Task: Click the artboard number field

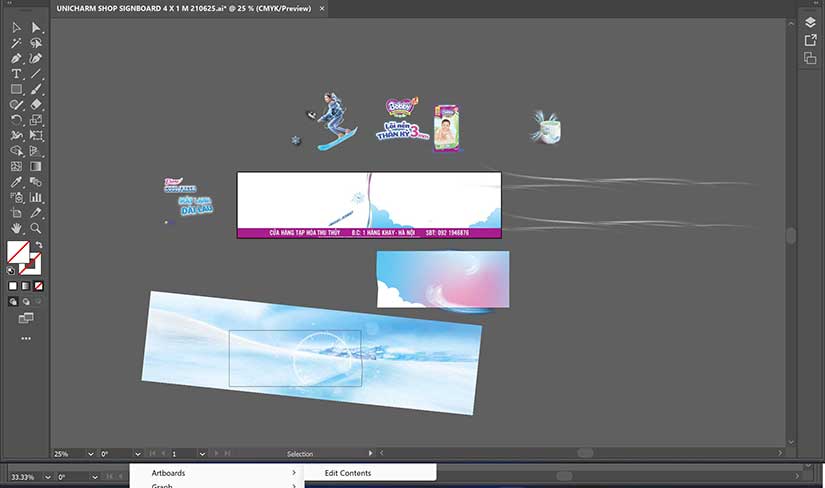Action: coord(183,454)
